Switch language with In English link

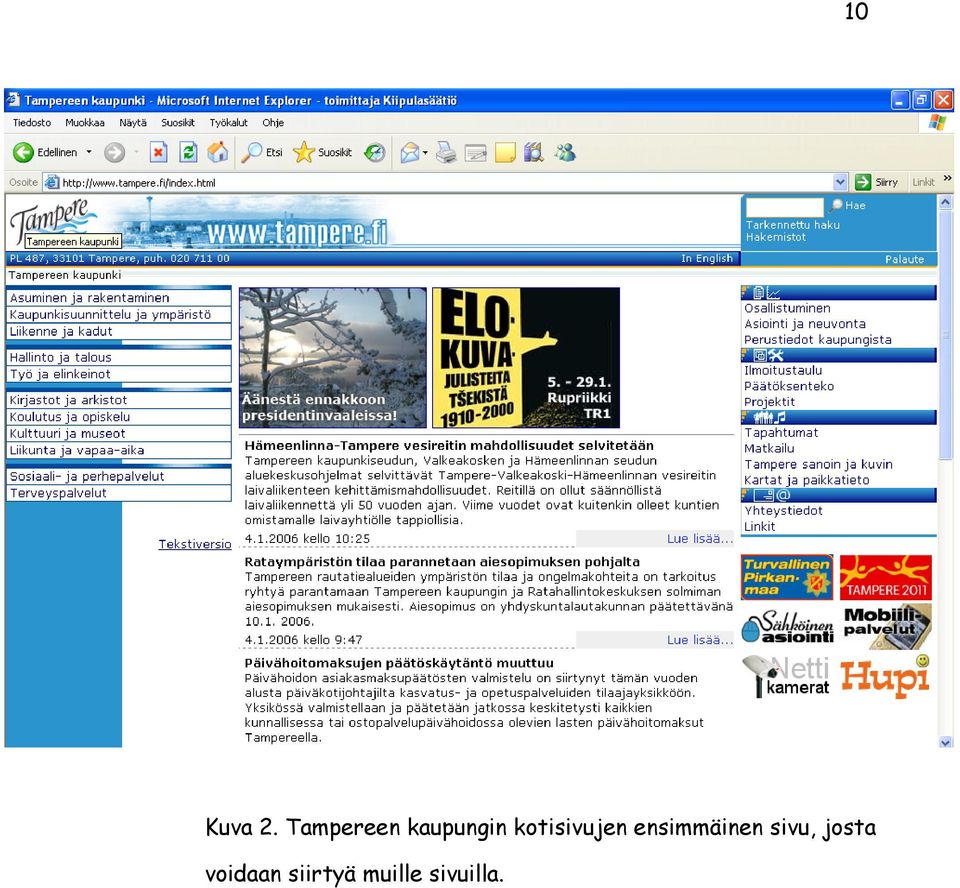pyautogui.click(x=707, y=258)
